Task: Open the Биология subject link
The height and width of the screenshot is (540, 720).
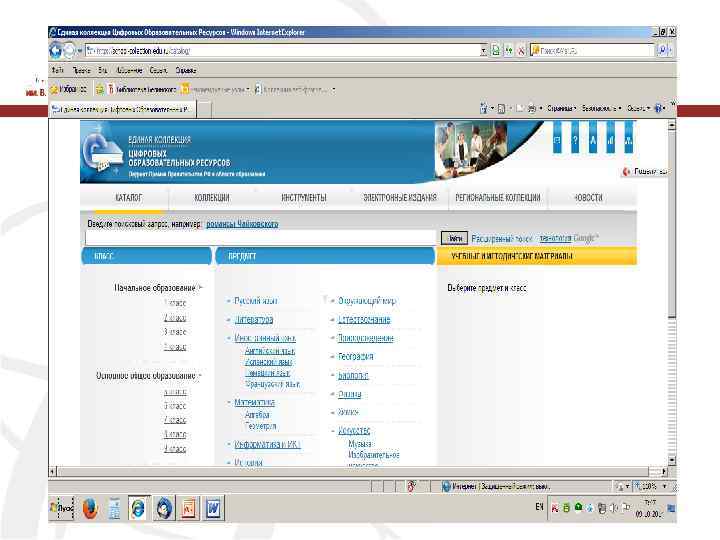Action: click(x=353, y=376)
